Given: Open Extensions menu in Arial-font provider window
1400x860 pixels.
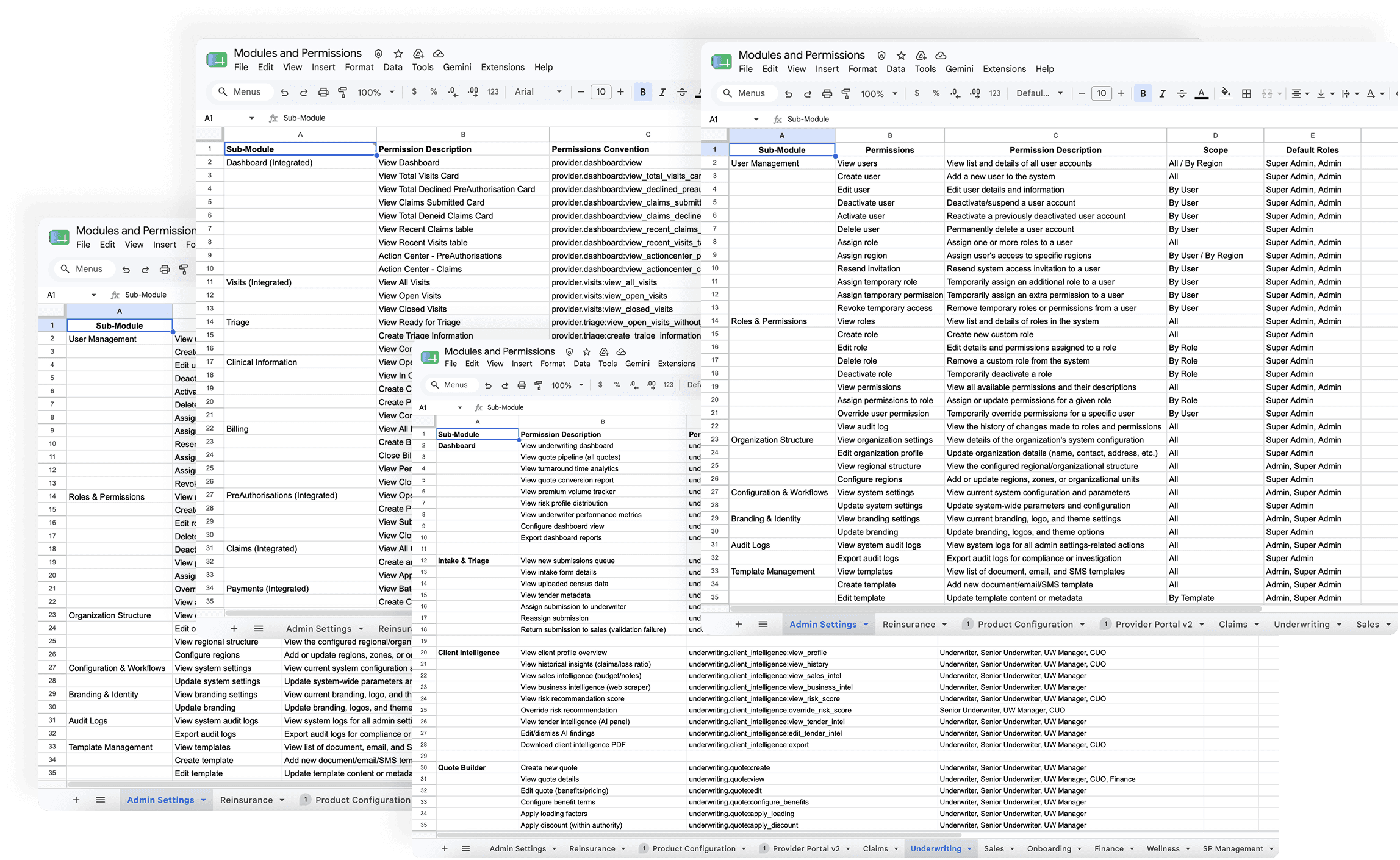Looking at the screenshot, I should coord(502,67).
